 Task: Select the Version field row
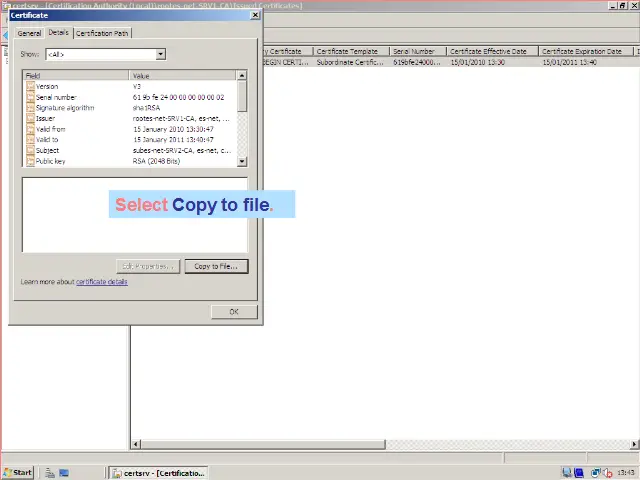click(47, 87)
